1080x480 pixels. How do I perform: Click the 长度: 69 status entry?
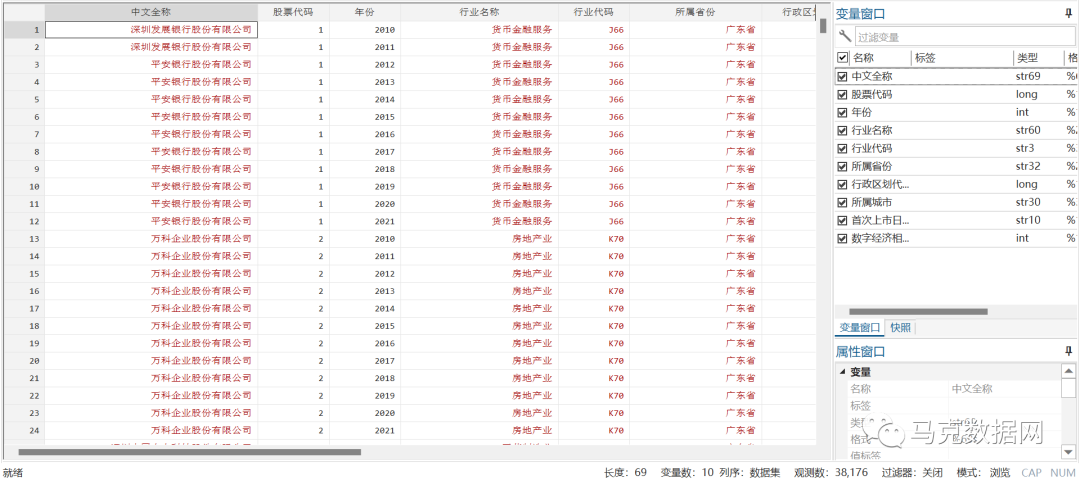point(625,472)
